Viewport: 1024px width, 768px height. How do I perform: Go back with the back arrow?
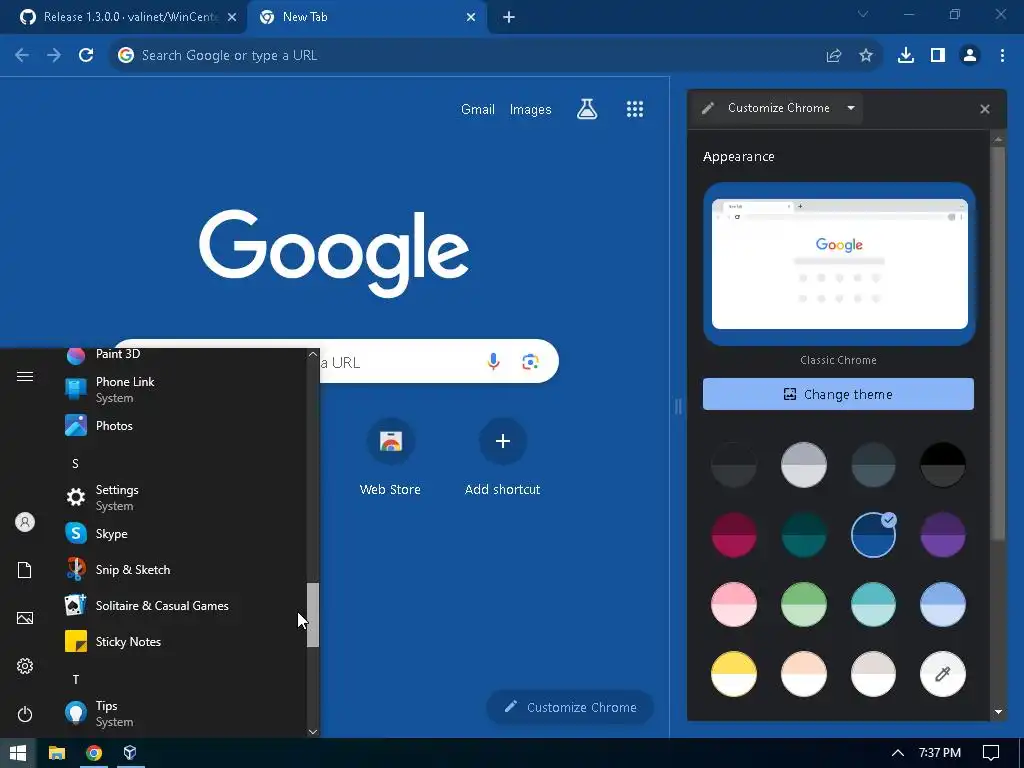[x=22, y=56]
